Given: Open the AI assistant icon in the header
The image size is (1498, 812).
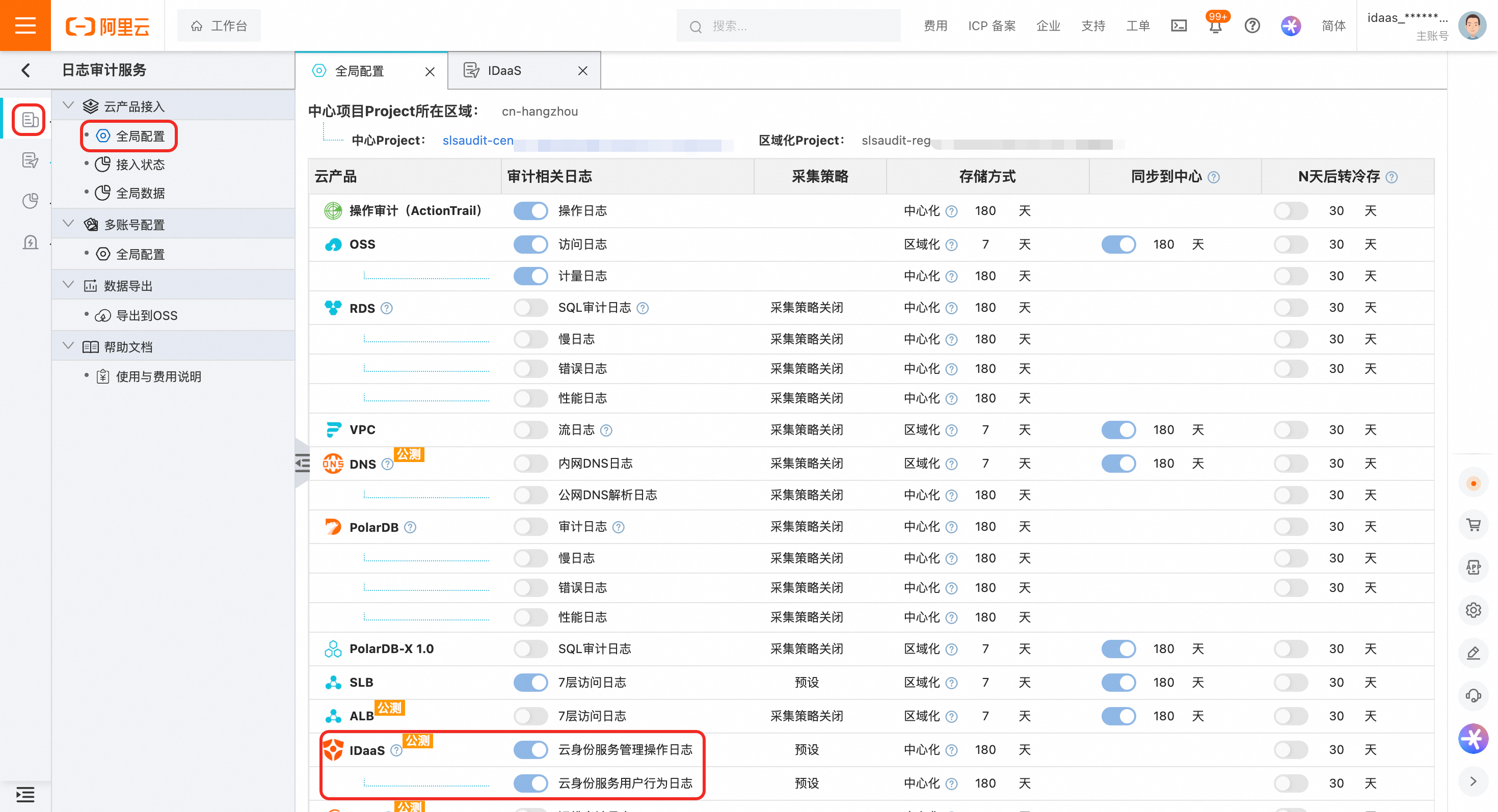Looking at the screenshot, I should pos(1291,25).
